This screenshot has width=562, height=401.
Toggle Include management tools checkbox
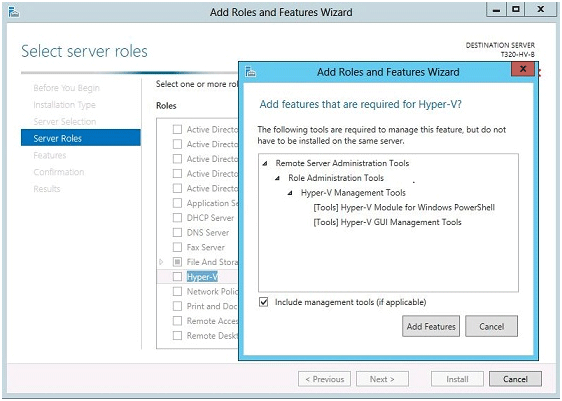[x=264, y=302]
